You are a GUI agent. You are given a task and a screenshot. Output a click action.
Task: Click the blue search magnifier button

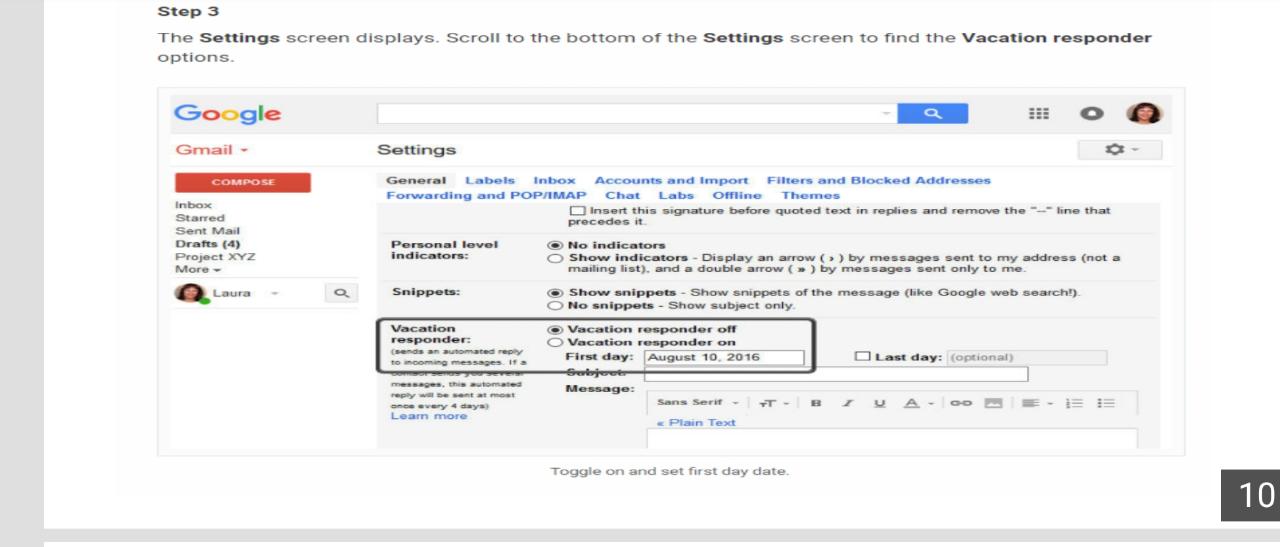932,114
